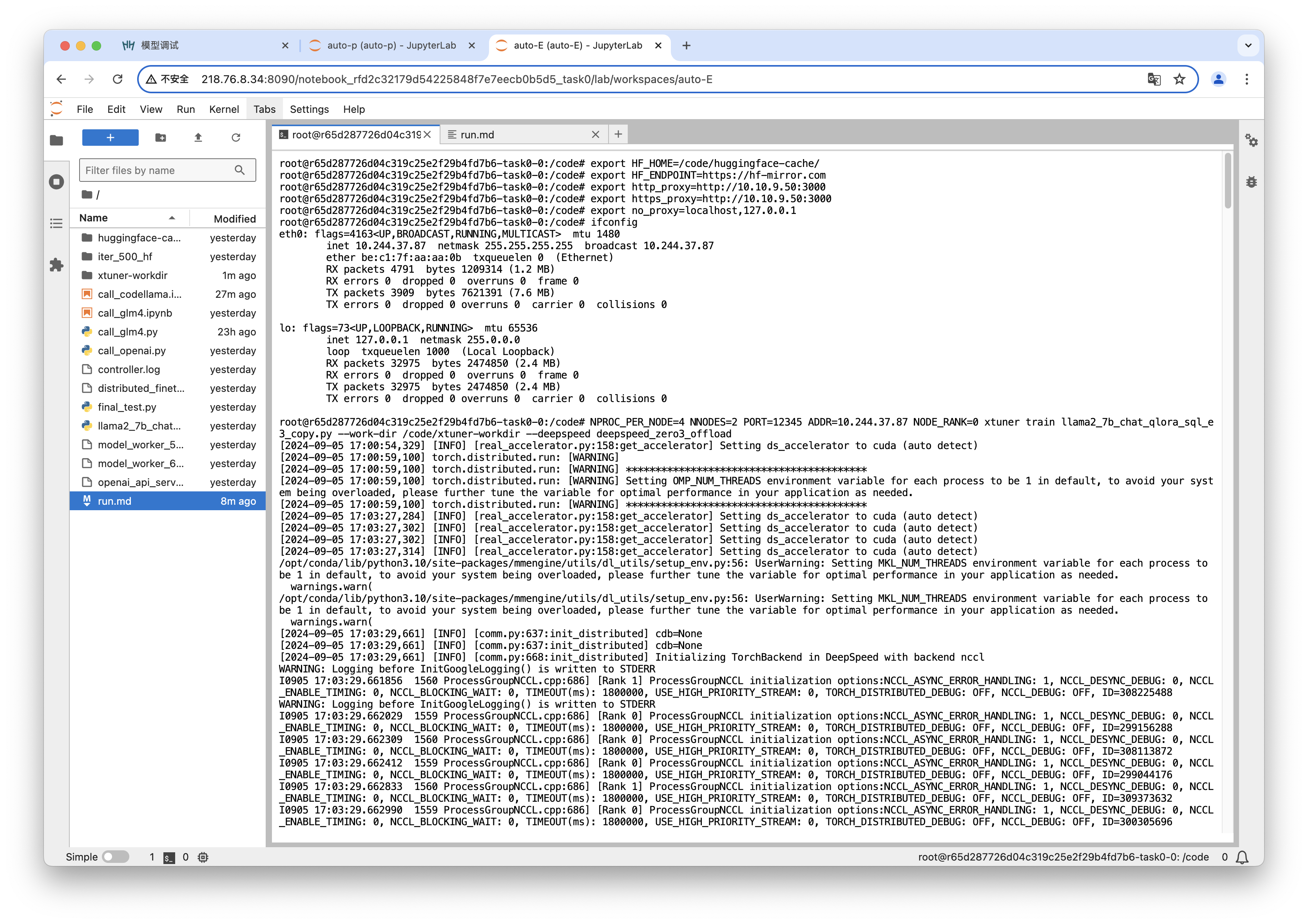This screenshot has height=924, width=1308.
Task: Open the Table of Contents sidebar
Action: point(56,223)
